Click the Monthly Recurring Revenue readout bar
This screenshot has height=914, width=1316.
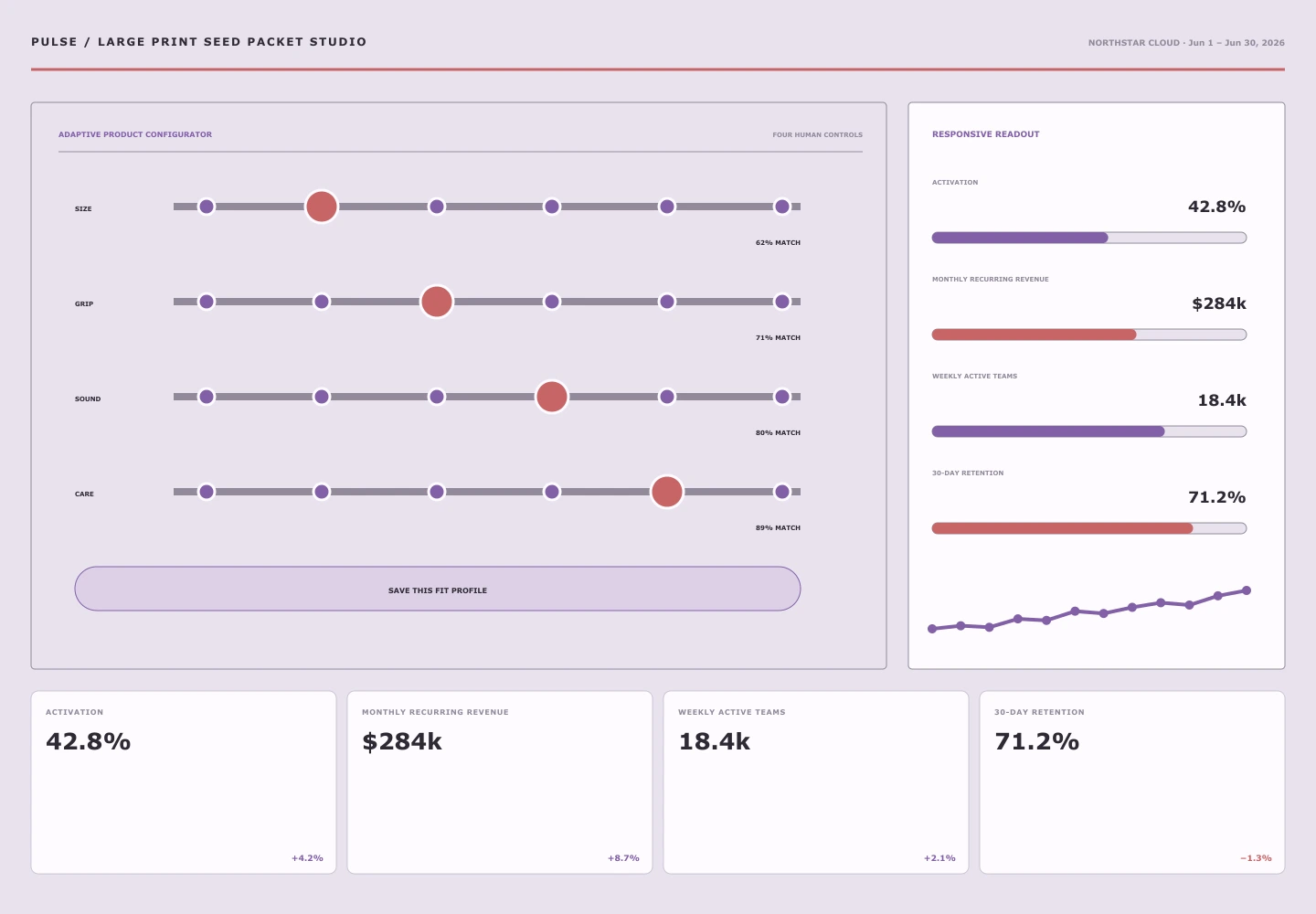tap(1089, 335)
